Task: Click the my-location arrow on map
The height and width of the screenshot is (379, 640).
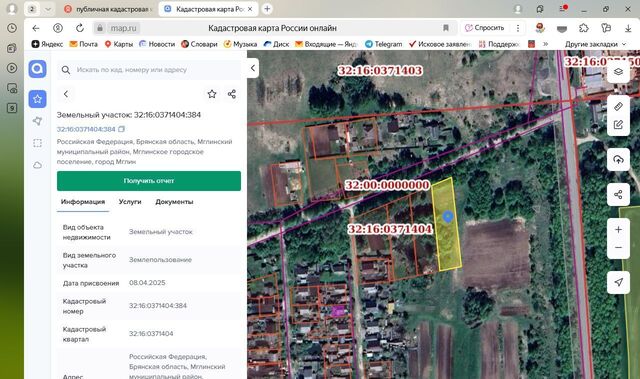Action: pos(618,282)
